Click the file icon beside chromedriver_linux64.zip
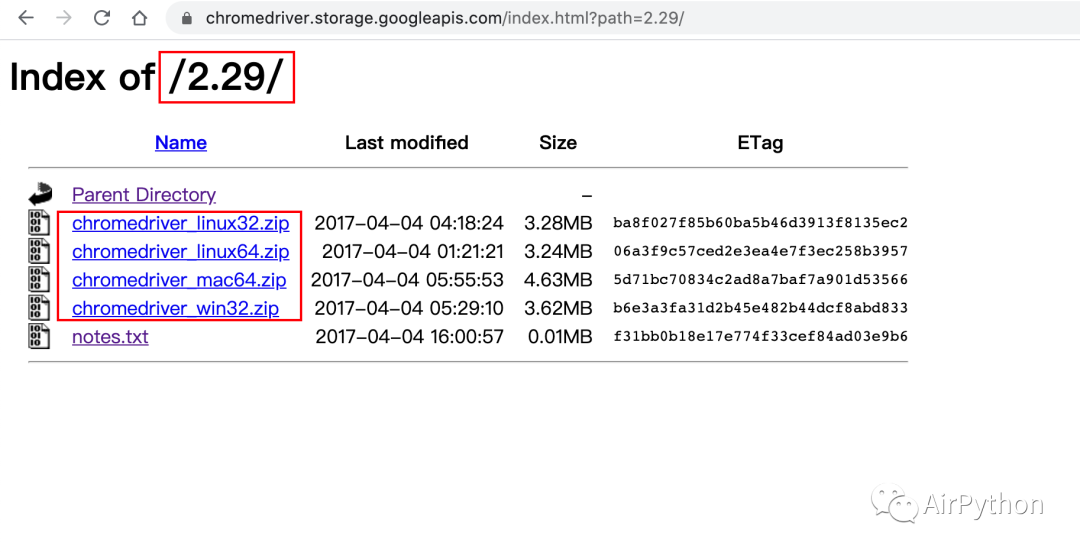Image resolution: width=1080 pixels, height=555 pixels. [39, 251]
